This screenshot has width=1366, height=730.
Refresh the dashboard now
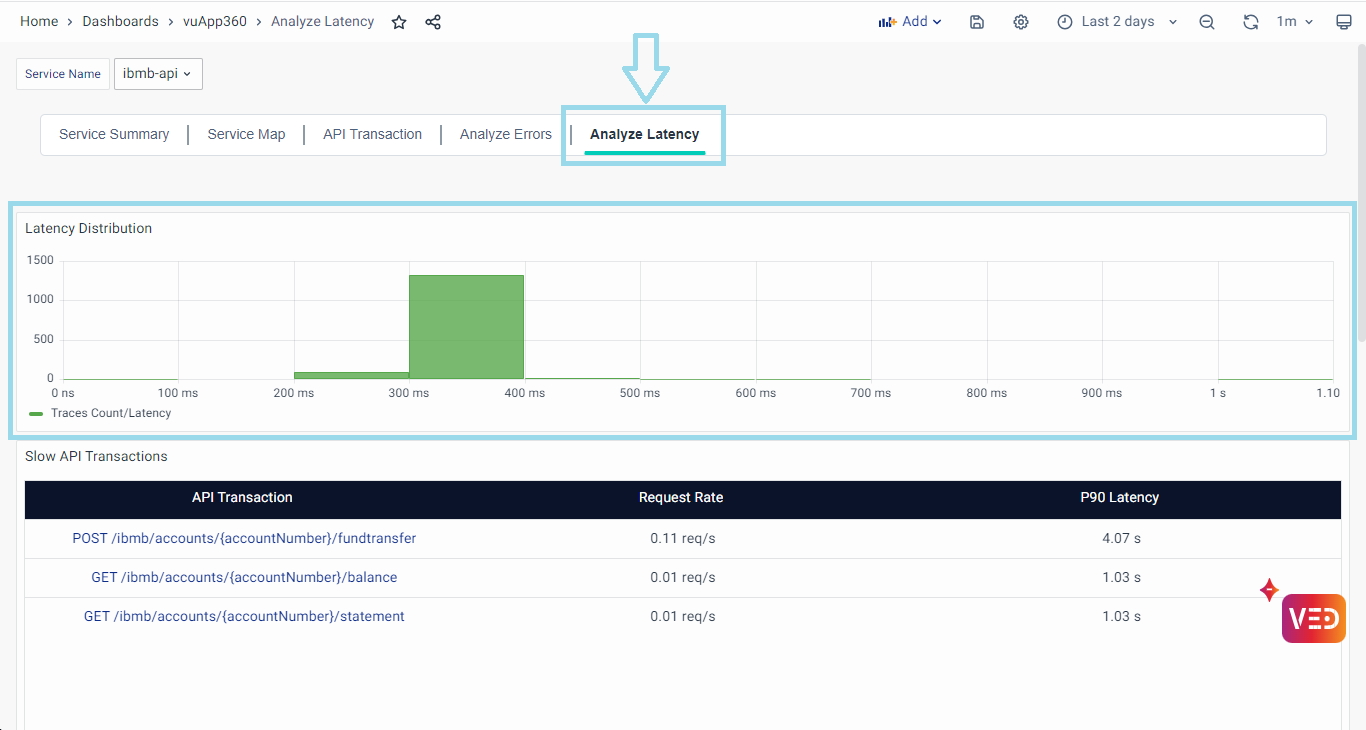pyautogui.click(x=1250, y=22)
